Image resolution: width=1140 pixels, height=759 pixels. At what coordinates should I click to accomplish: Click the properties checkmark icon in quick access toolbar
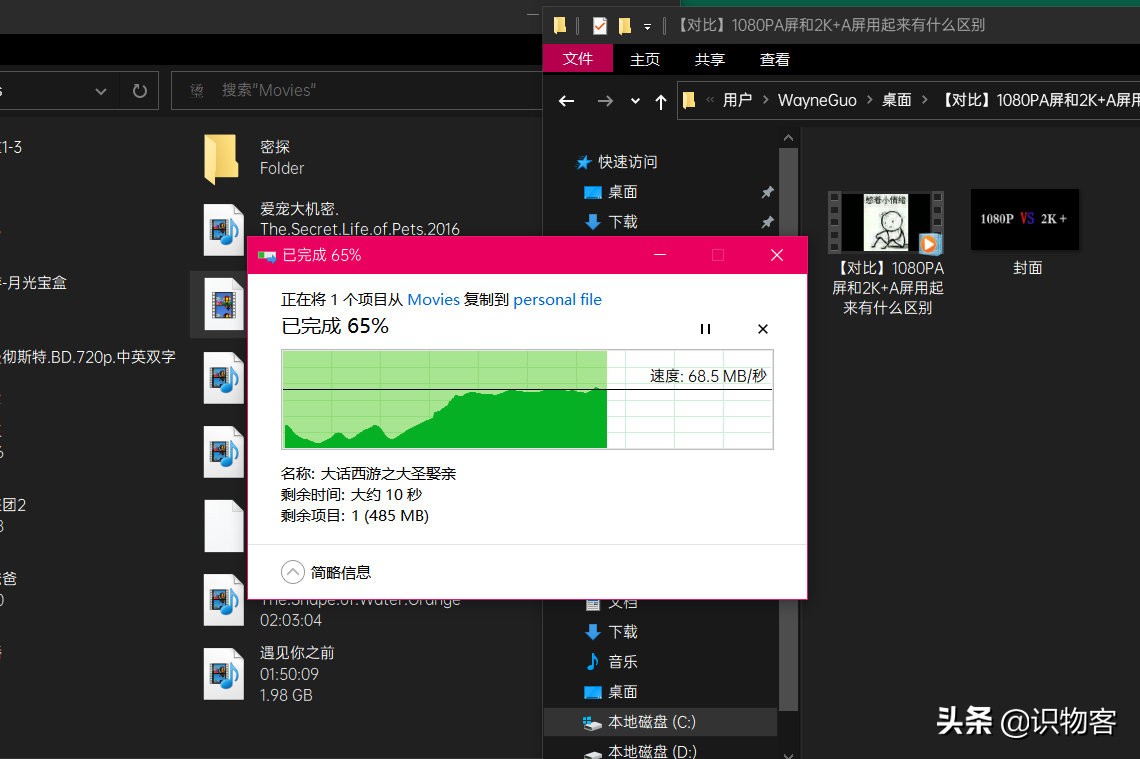pos(601,25)
